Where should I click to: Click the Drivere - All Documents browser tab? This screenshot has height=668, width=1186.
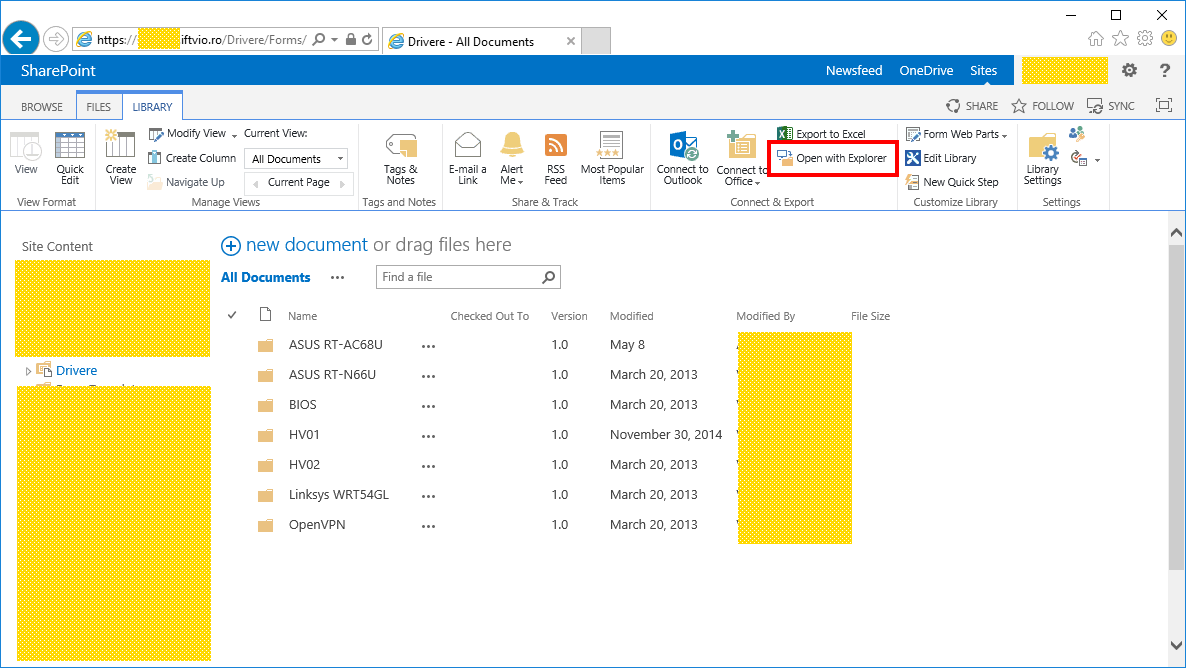(482, 42)
